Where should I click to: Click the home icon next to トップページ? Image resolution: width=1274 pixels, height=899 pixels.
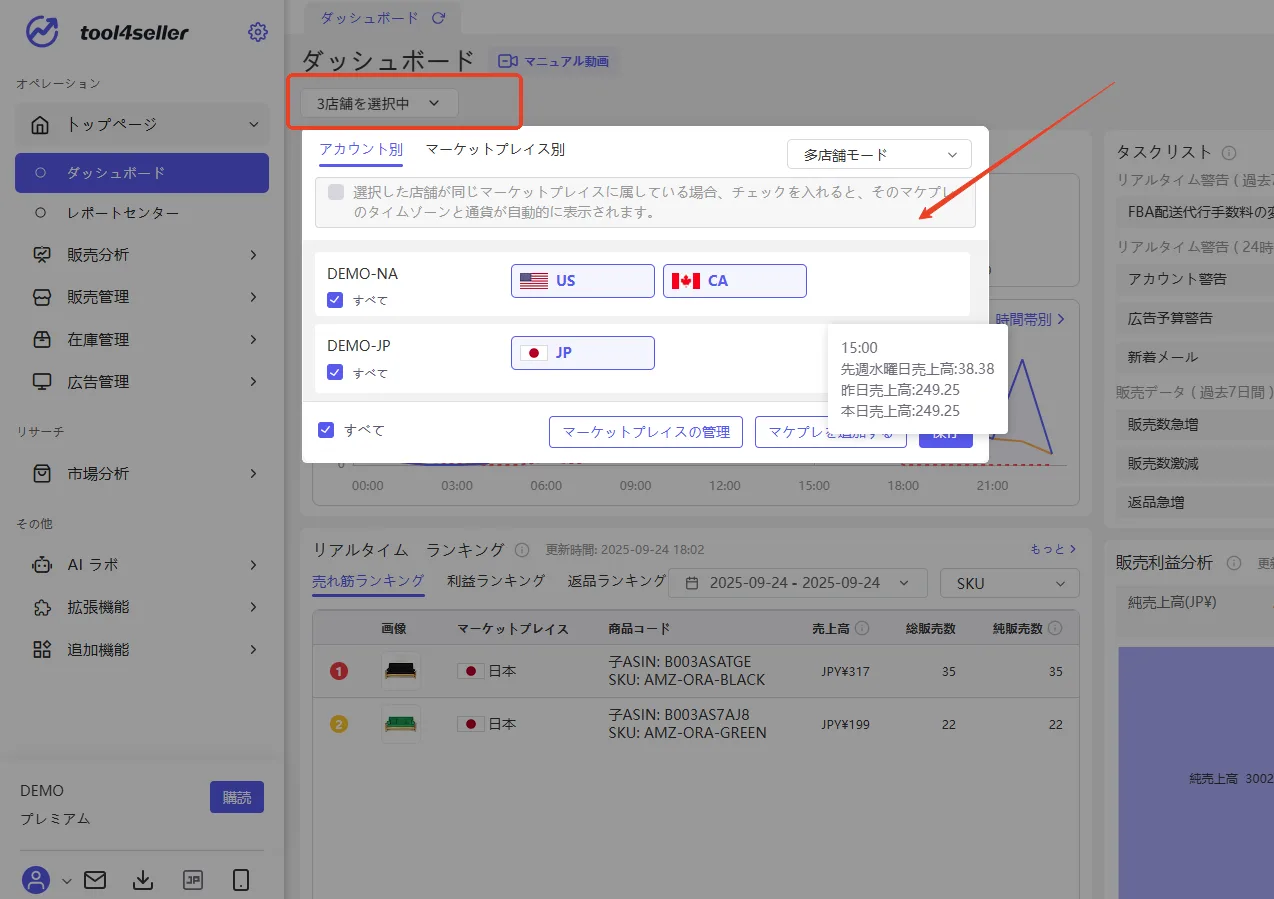(40, 125)
